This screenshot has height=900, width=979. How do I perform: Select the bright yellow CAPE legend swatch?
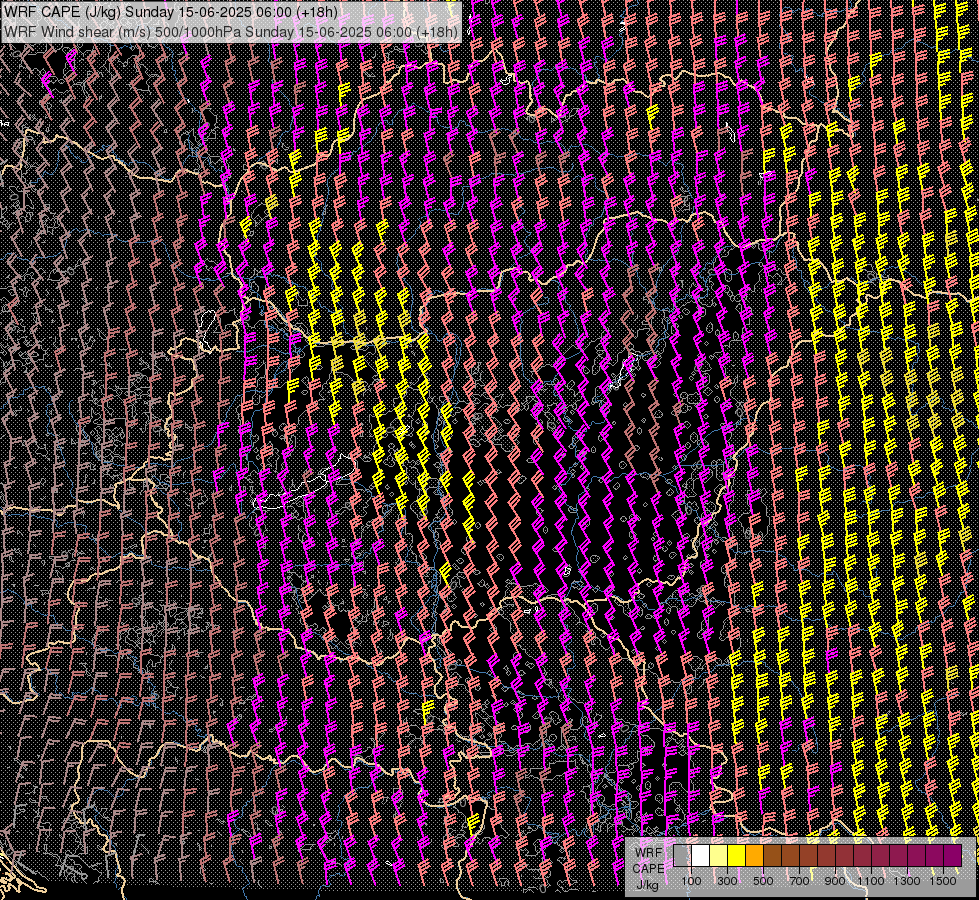pyautogui.click(x=737, y=855)
